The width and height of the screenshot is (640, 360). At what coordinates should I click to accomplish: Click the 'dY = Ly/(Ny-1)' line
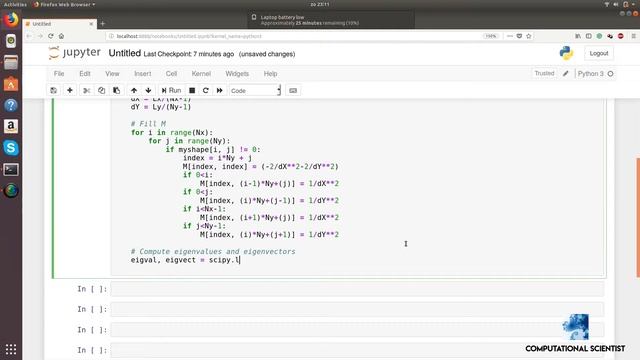point(161,107)
